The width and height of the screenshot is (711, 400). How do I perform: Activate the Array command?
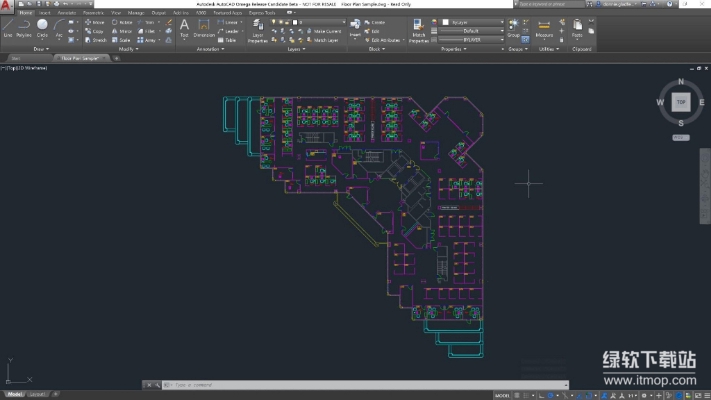pyautogui.click(x=147, y=40)
